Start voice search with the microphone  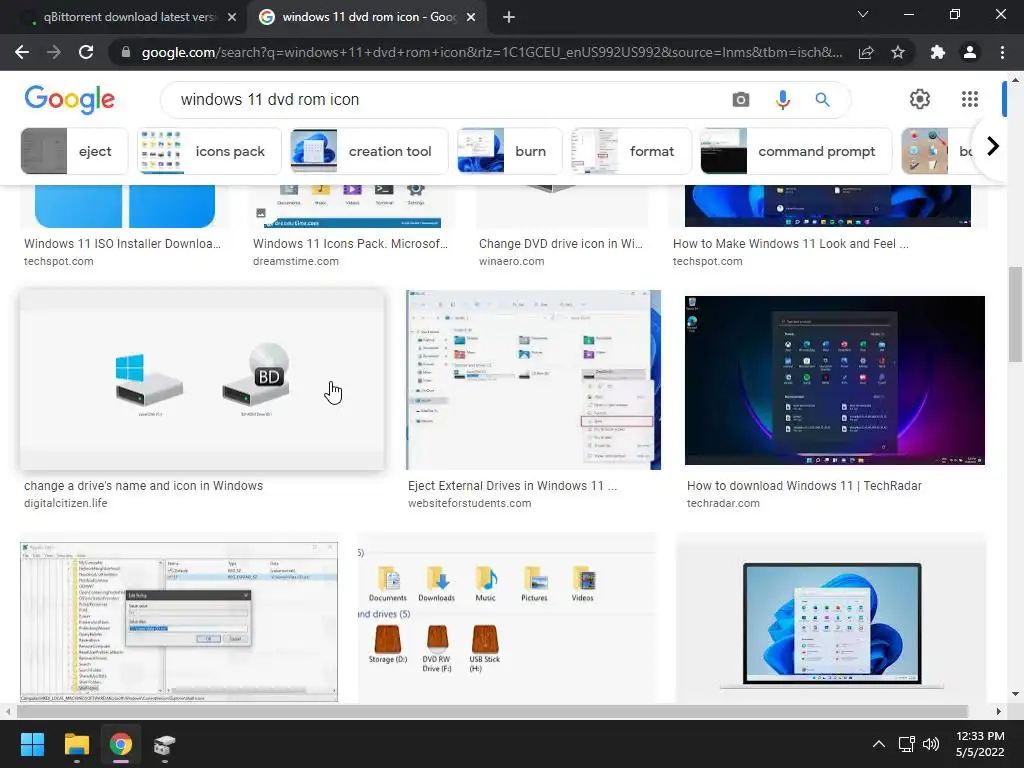pyautogui.click(x=782, y=99)
